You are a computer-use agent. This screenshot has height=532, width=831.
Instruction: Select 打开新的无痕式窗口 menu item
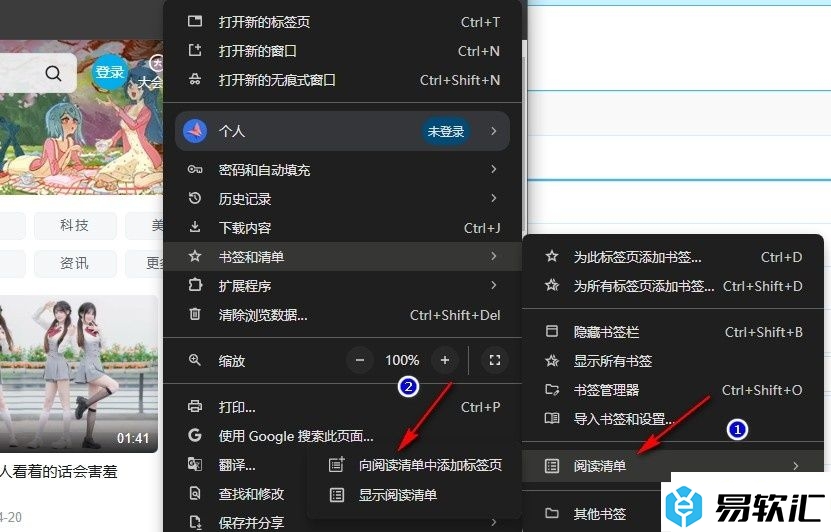342,80
